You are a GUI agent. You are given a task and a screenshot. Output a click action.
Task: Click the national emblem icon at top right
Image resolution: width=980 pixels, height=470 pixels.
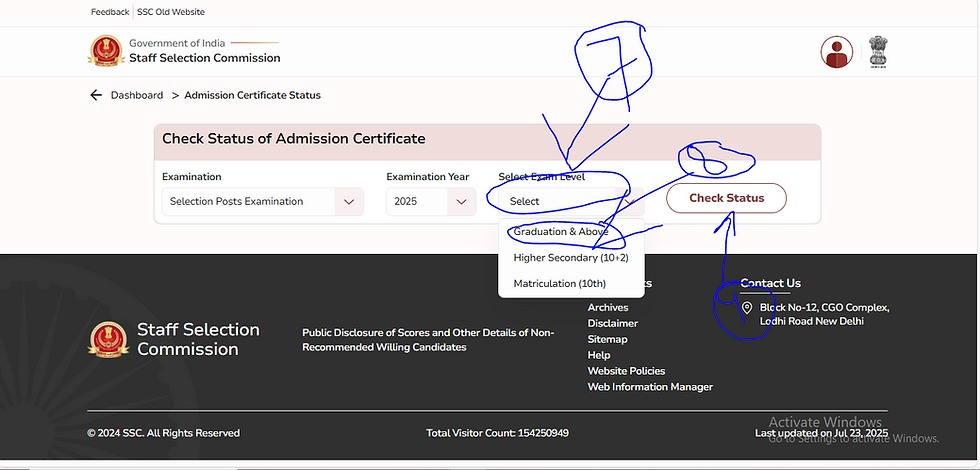click(878, 52)
